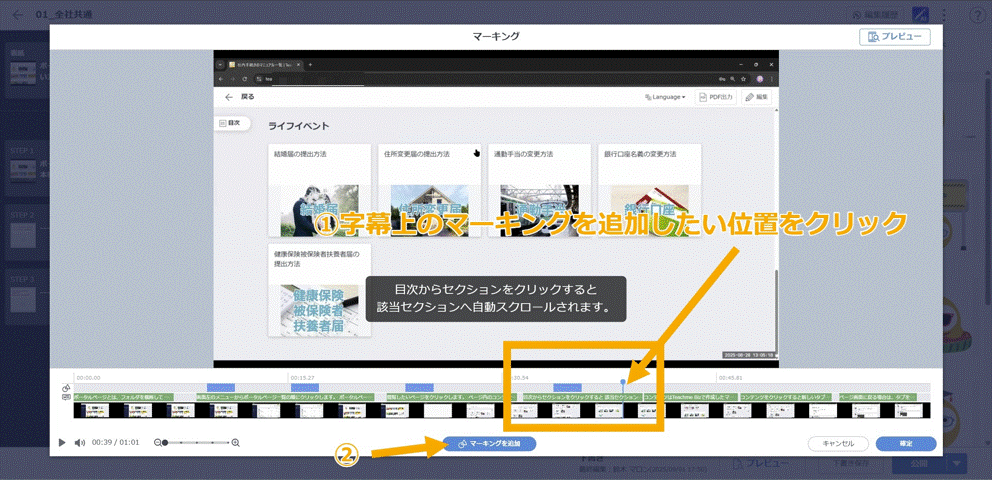Click the マーキングを追加 button
The width and height of the screenshot is (992, 480).
click(x=490, y=443)
